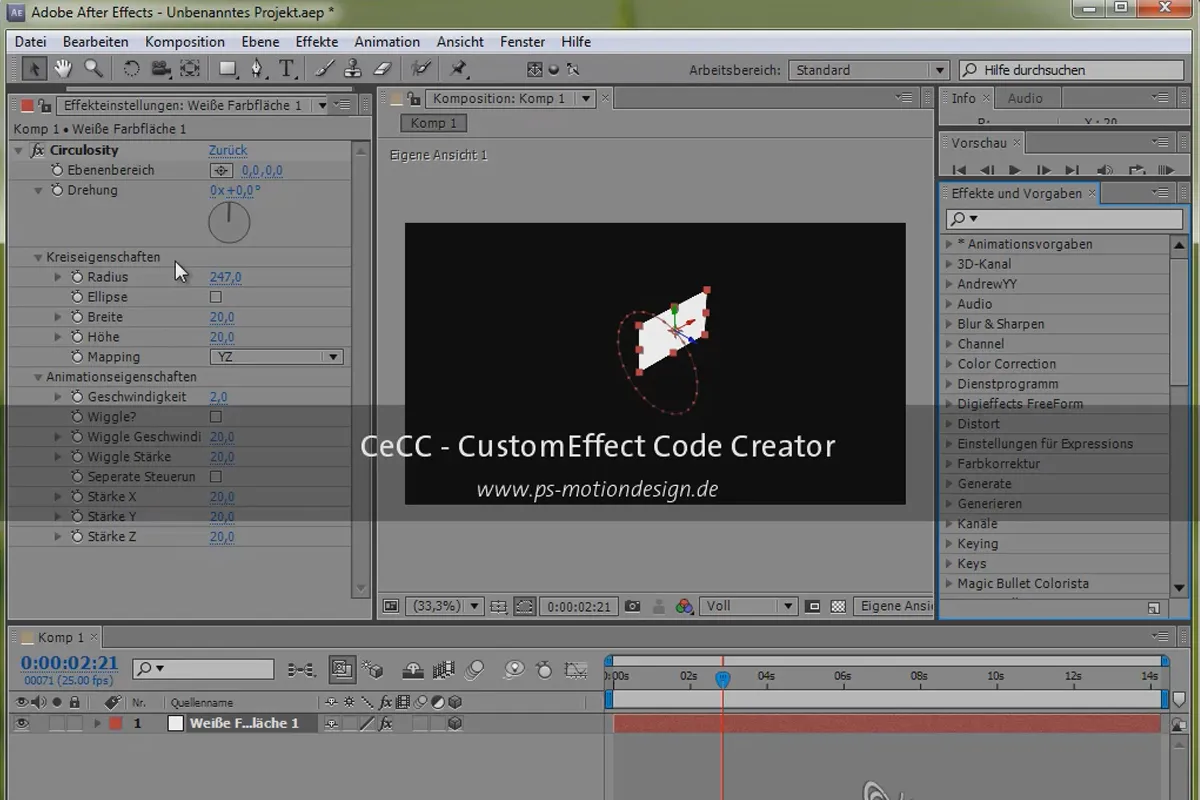Toggle the fx effects switch of layer 1
Screen dimensions: 1200x800
[x=387, y=723]
